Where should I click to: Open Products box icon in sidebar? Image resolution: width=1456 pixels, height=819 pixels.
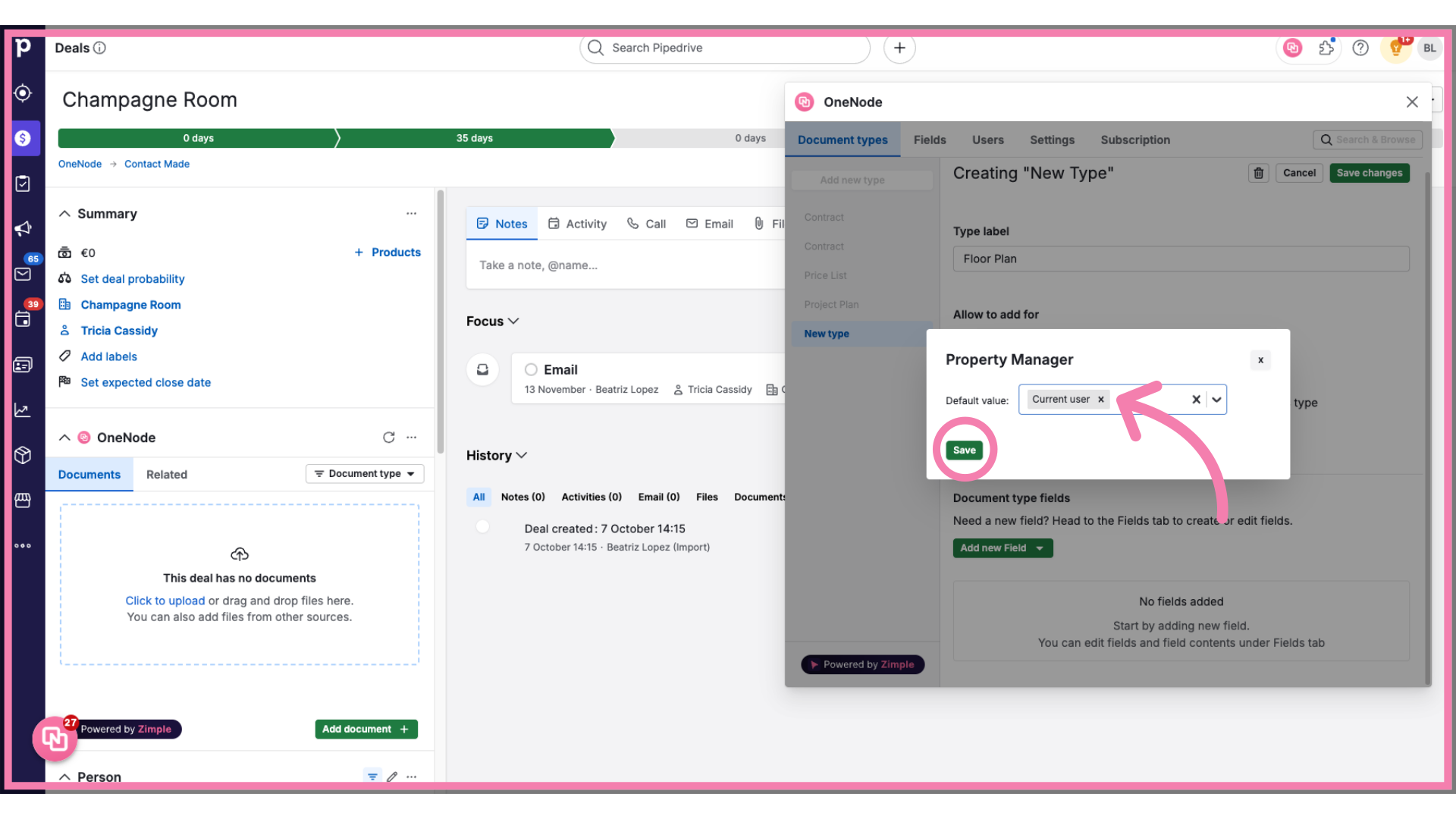(x=23, y=455)
